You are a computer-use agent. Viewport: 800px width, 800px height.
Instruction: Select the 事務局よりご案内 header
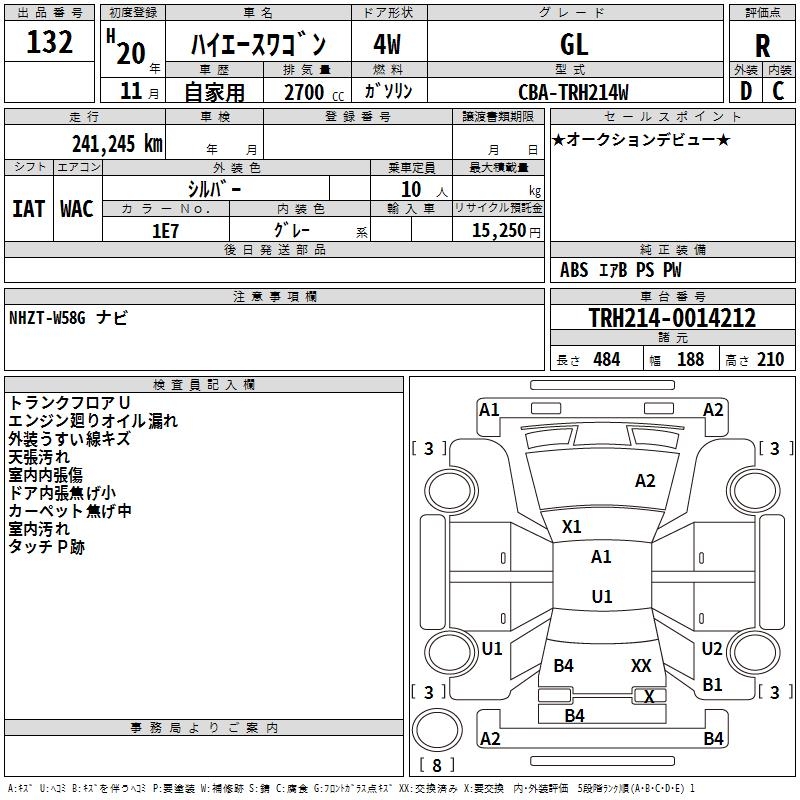coord(204,728)
